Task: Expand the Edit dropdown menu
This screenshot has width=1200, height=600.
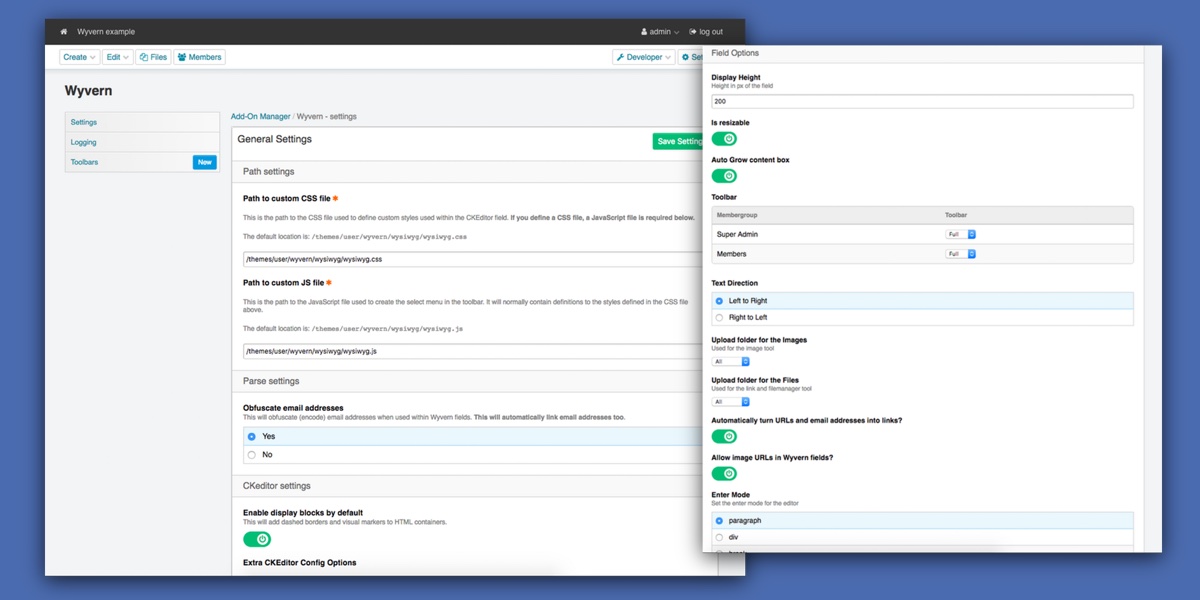Action: pyautogui.click(x=117, y=57)
